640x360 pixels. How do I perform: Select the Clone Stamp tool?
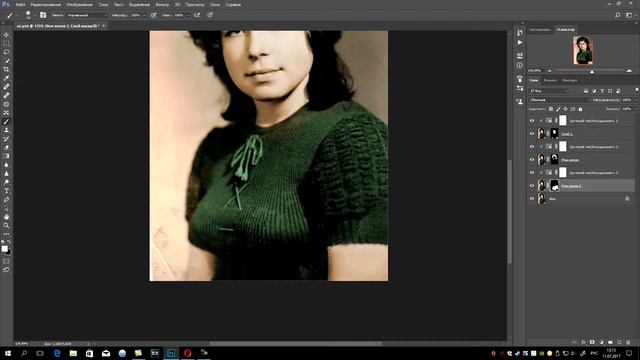[x=6, y=130]
